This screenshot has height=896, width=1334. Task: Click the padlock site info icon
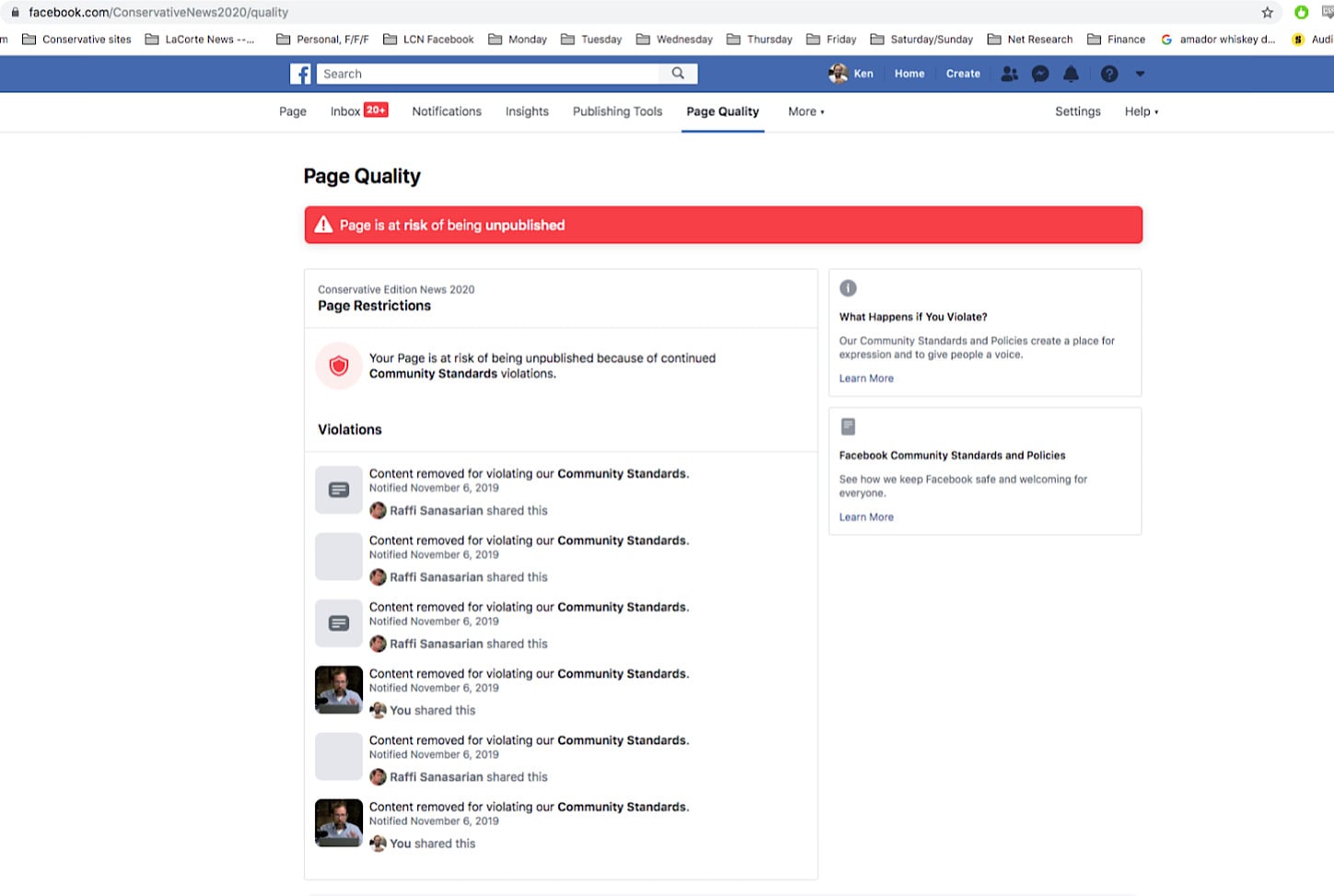click(x=15, y=12)
